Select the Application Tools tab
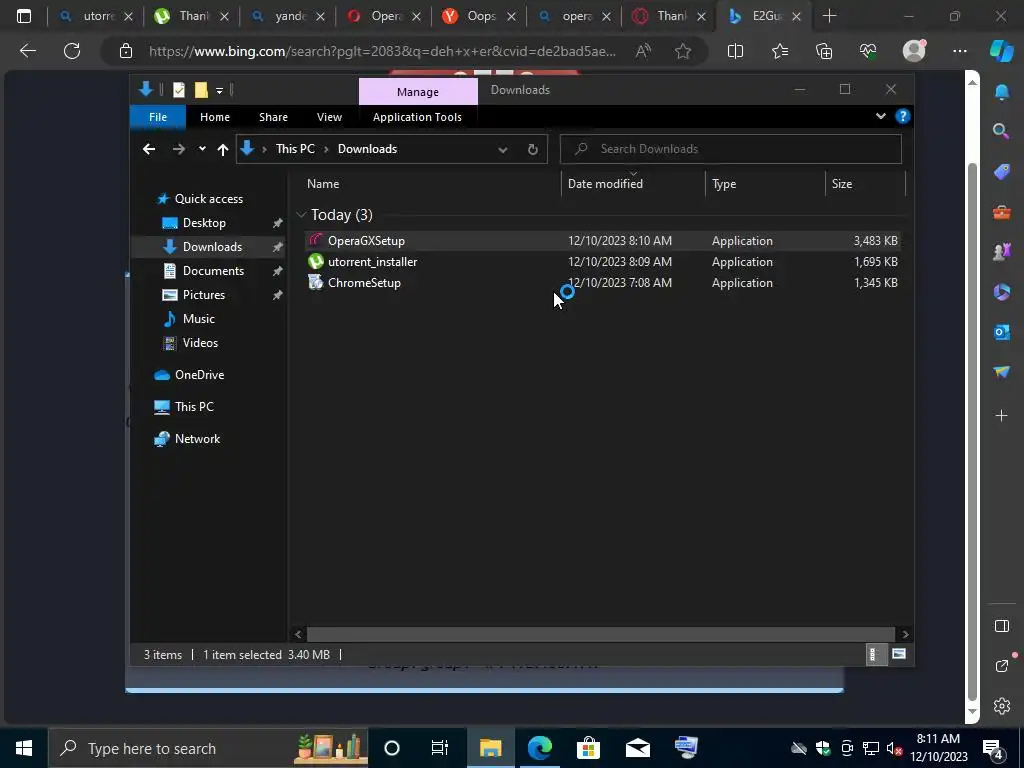 tap(417, 117)
